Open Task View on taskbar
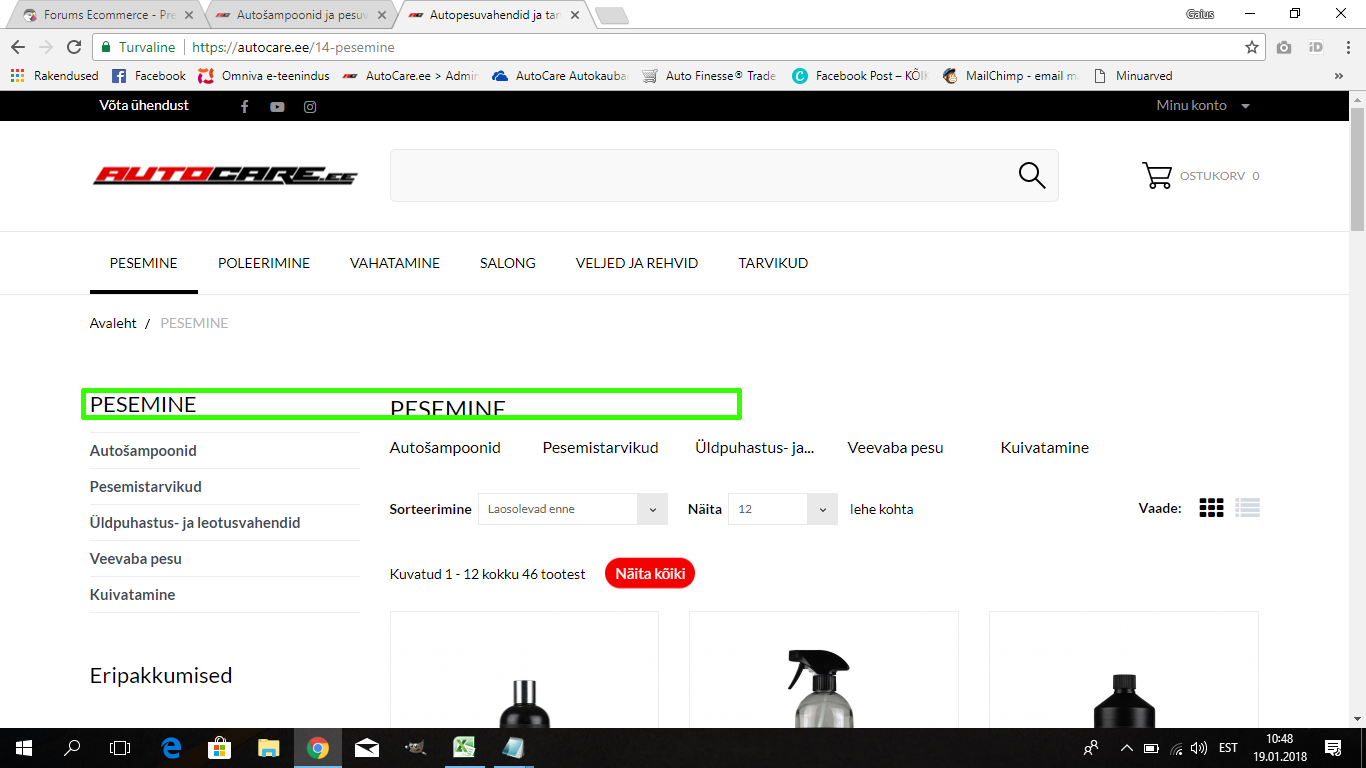This screenshot has width=1366, height=768. (120, 747)
